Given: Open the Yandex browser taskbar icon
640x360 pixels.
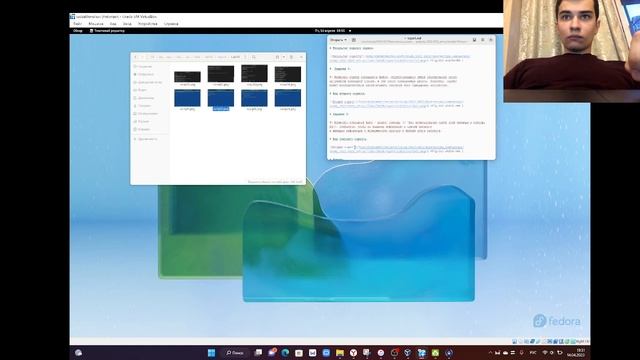Looking at the screenshot, I should (x=353, y=353).
